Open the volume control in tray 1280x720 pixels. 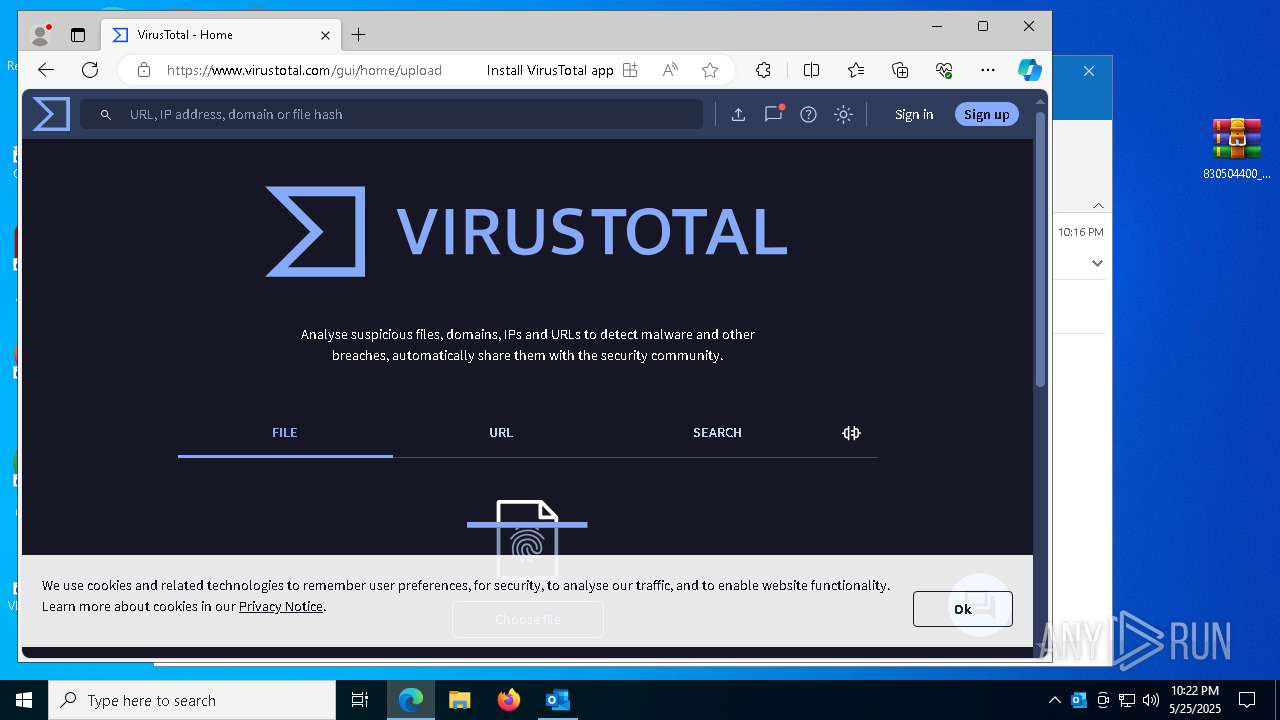pyautogui.click(x=1151, y=700)
